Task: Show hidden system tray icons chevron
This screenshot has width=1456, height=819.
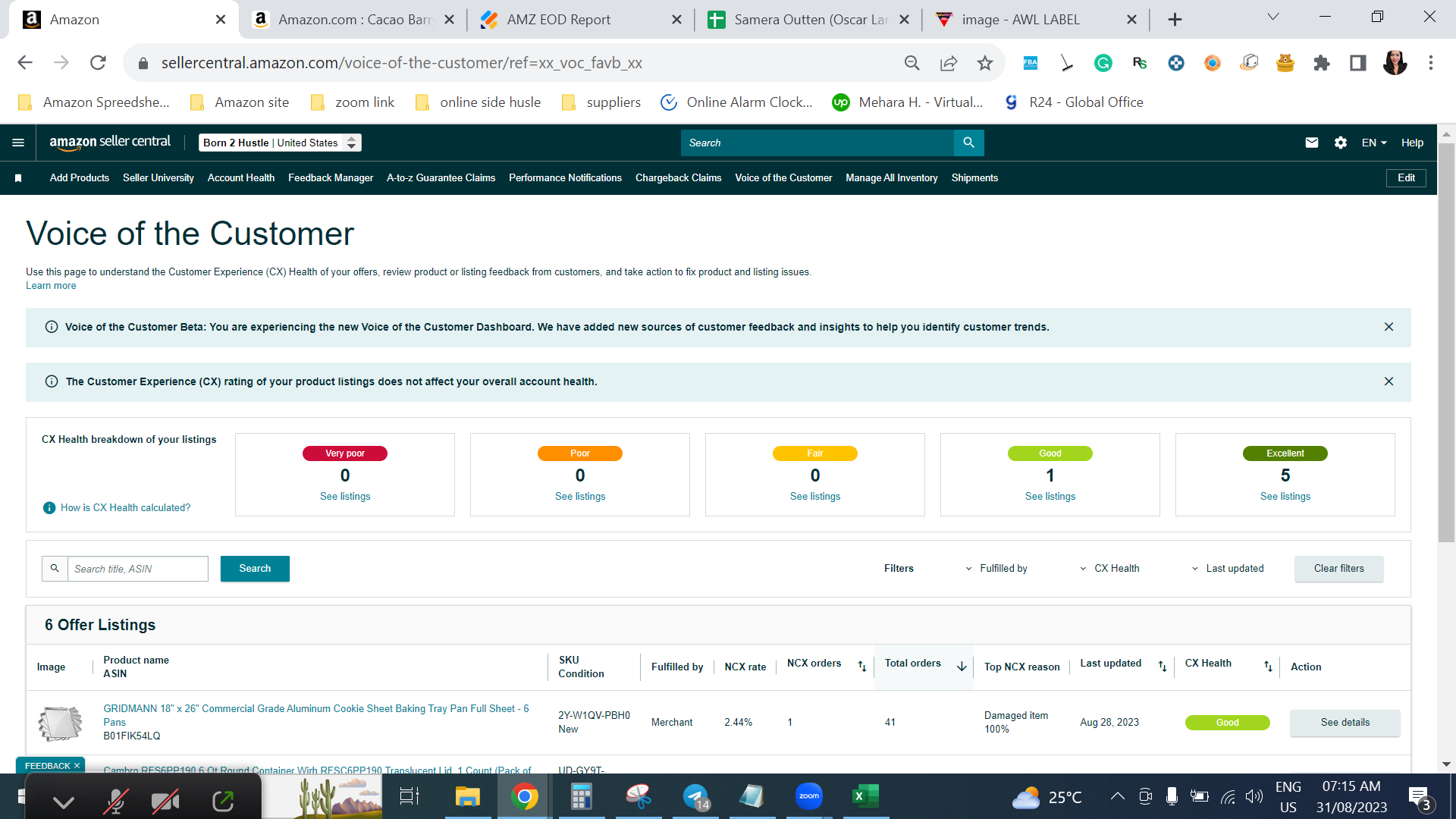Action: pos(1117,796)
